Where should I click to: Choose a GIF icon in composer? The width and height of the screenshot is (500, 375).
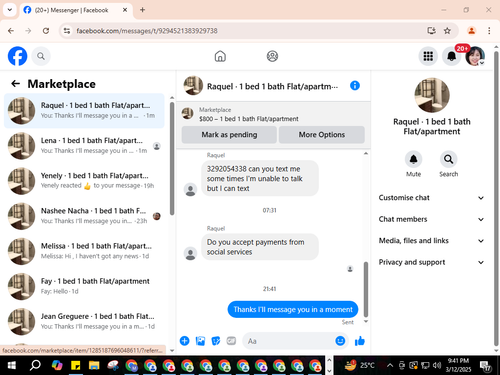tap(231, 341)
